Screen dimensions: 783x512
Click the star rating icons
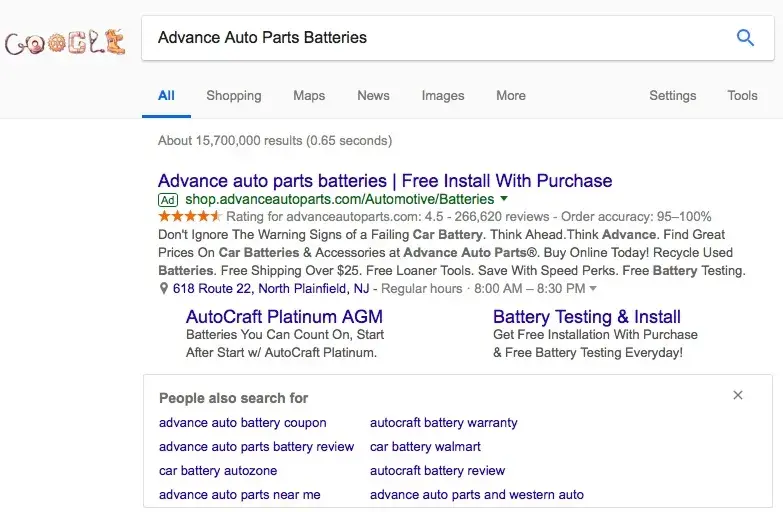click(190, 216)
